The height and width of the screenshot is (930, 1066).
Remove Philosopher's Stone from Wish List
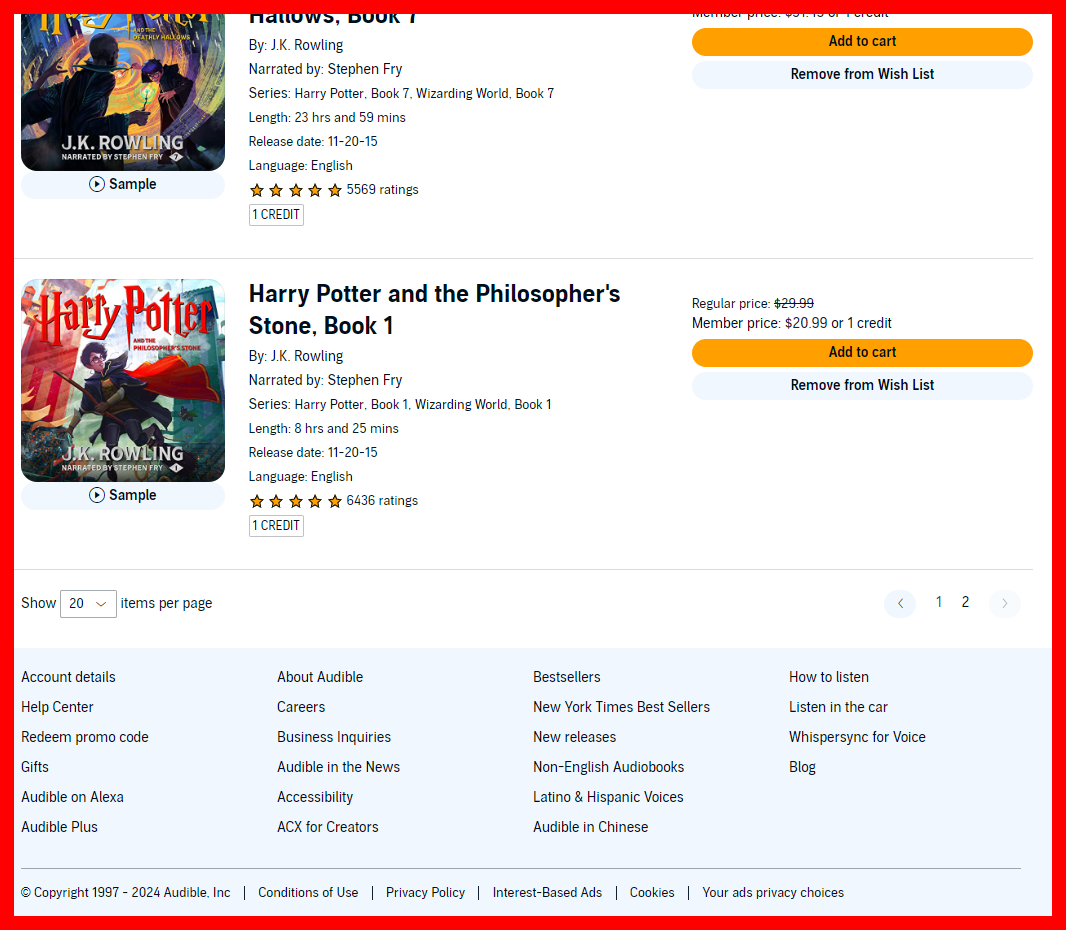click(862, 385)
